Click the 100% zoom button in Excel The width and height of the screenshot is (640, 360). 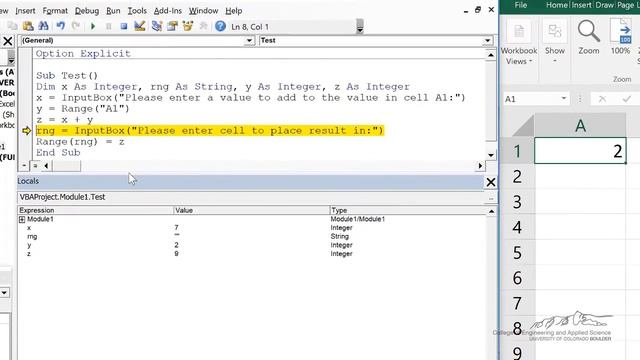tap(620, 37)
